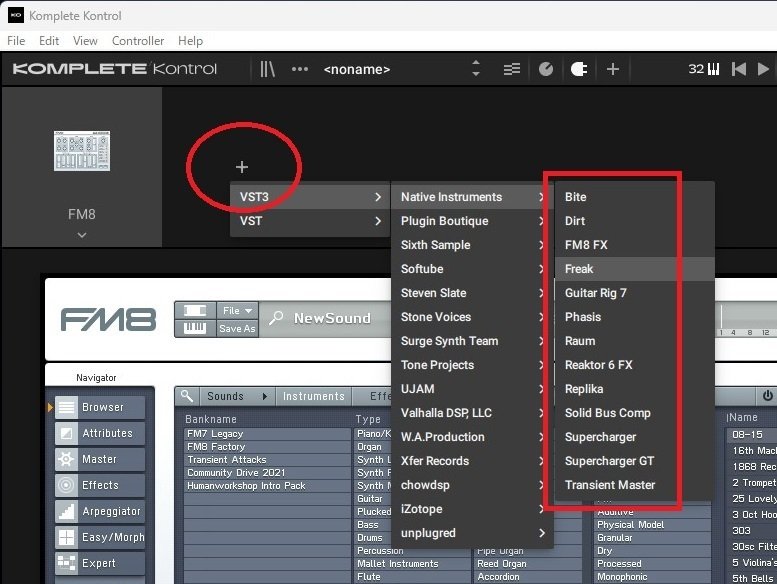Select the Dirt effect plug-in
This screenshot has height=584, width=777.
click(634, 221)
